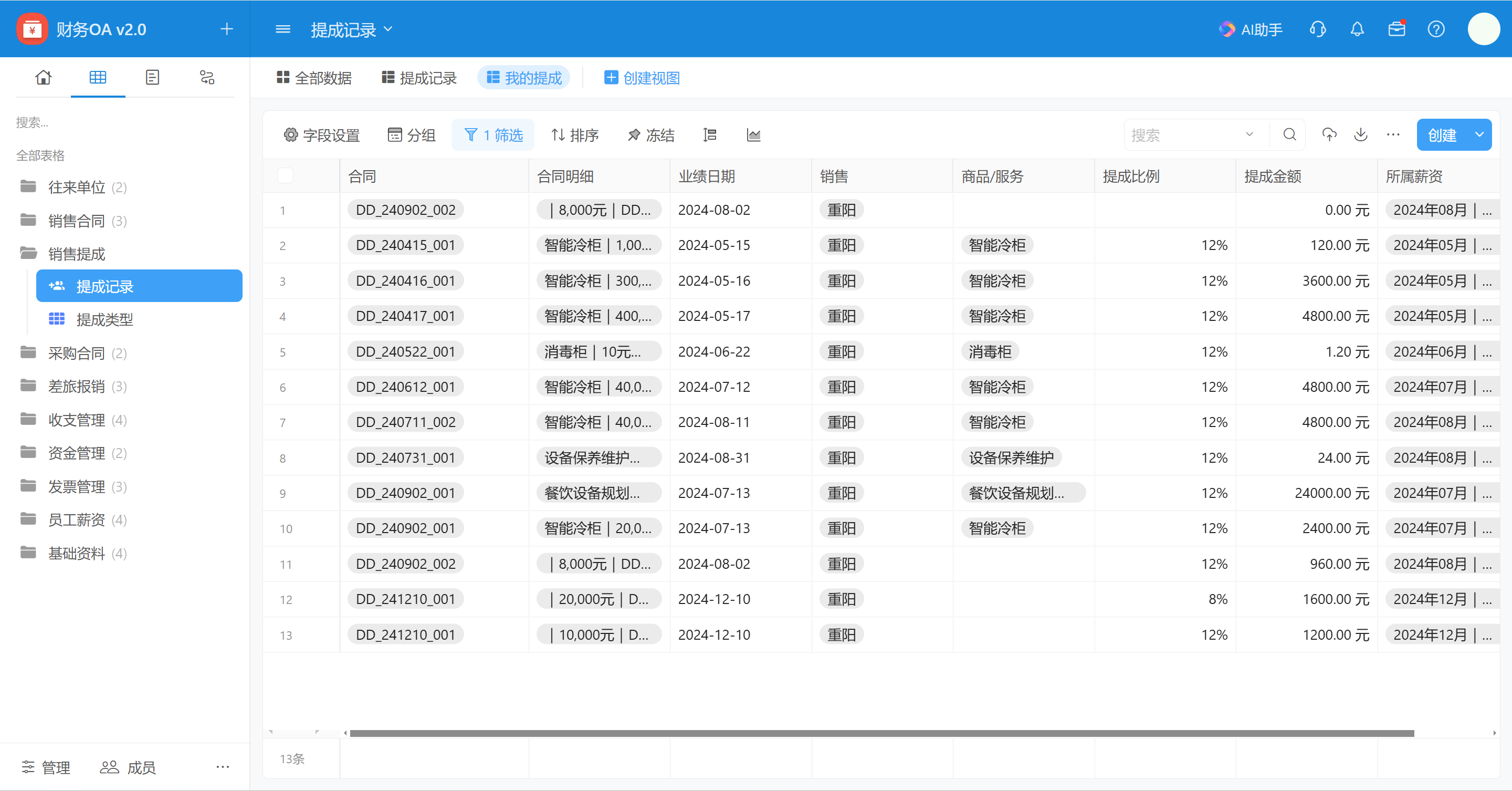Select the table grid sidebar tab icon
Viewport: 1512px width, 791px height.
[x=98, y=77]
